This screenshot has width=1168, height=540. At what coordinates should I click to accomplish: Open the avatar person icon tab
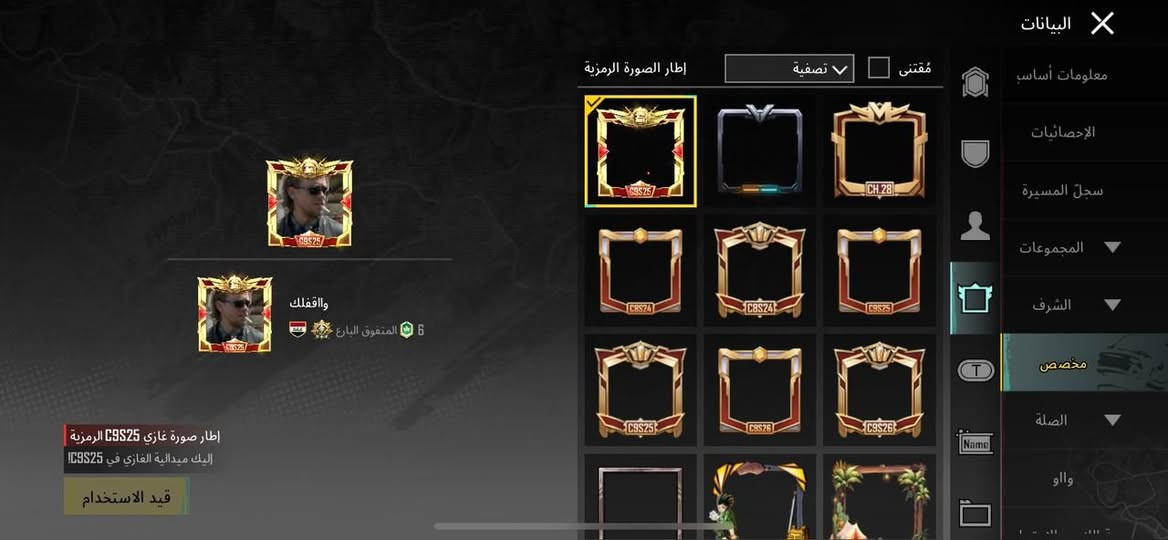click(x=975, y=226)
